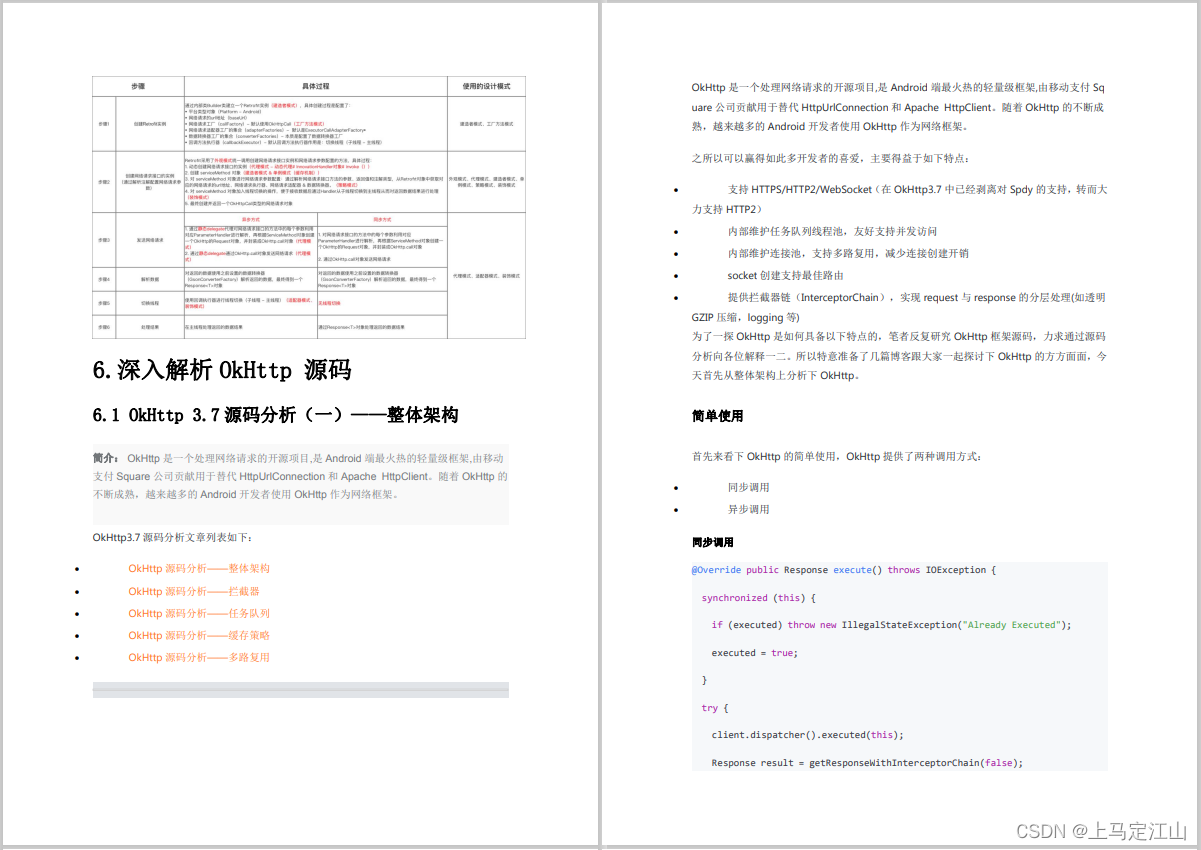This screenshot has width=1201, height=850.
Task: Click the '异步调用' bullet list item
Action: point(748,509)
